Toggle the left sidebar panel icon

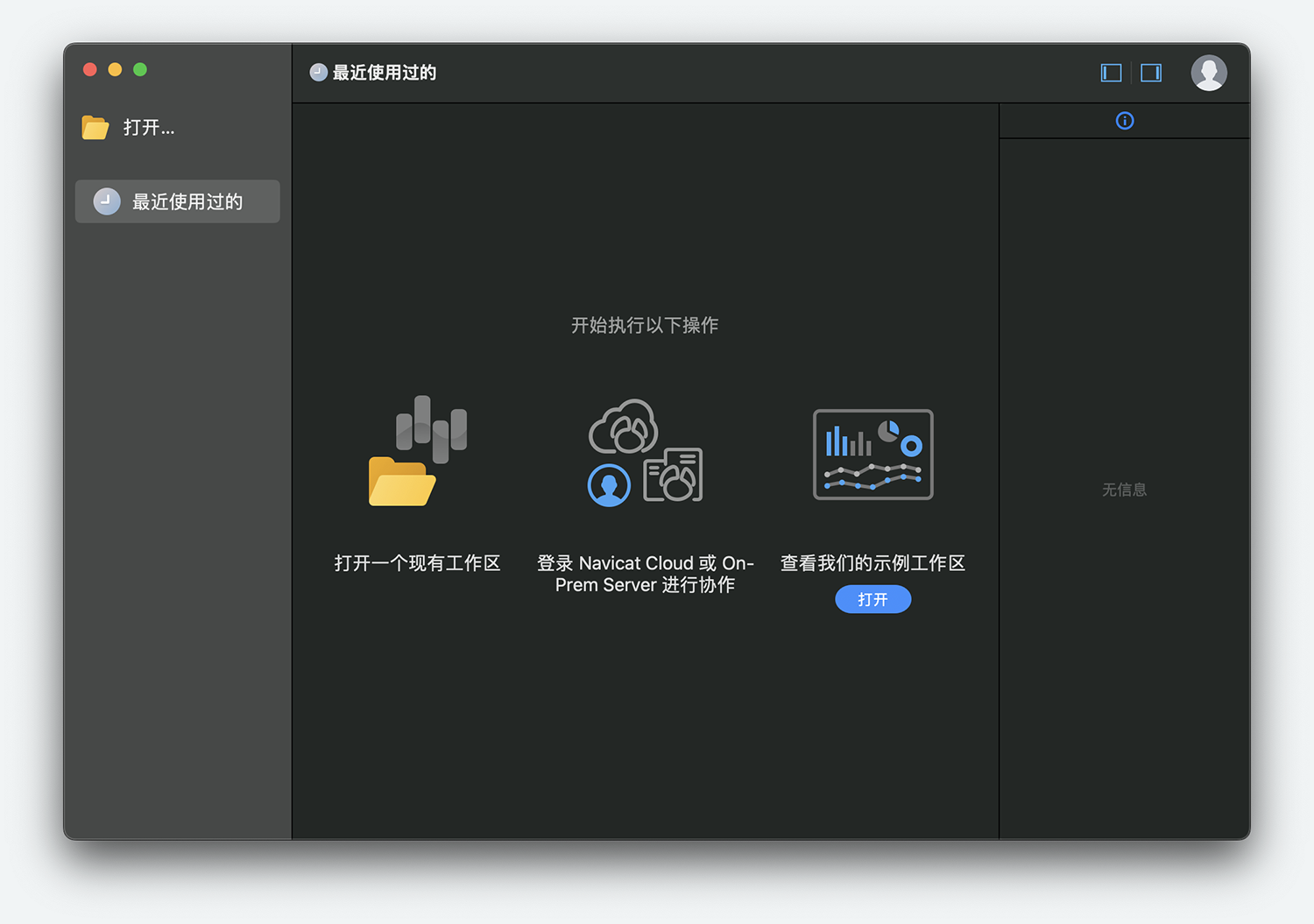pos(1111,73)
